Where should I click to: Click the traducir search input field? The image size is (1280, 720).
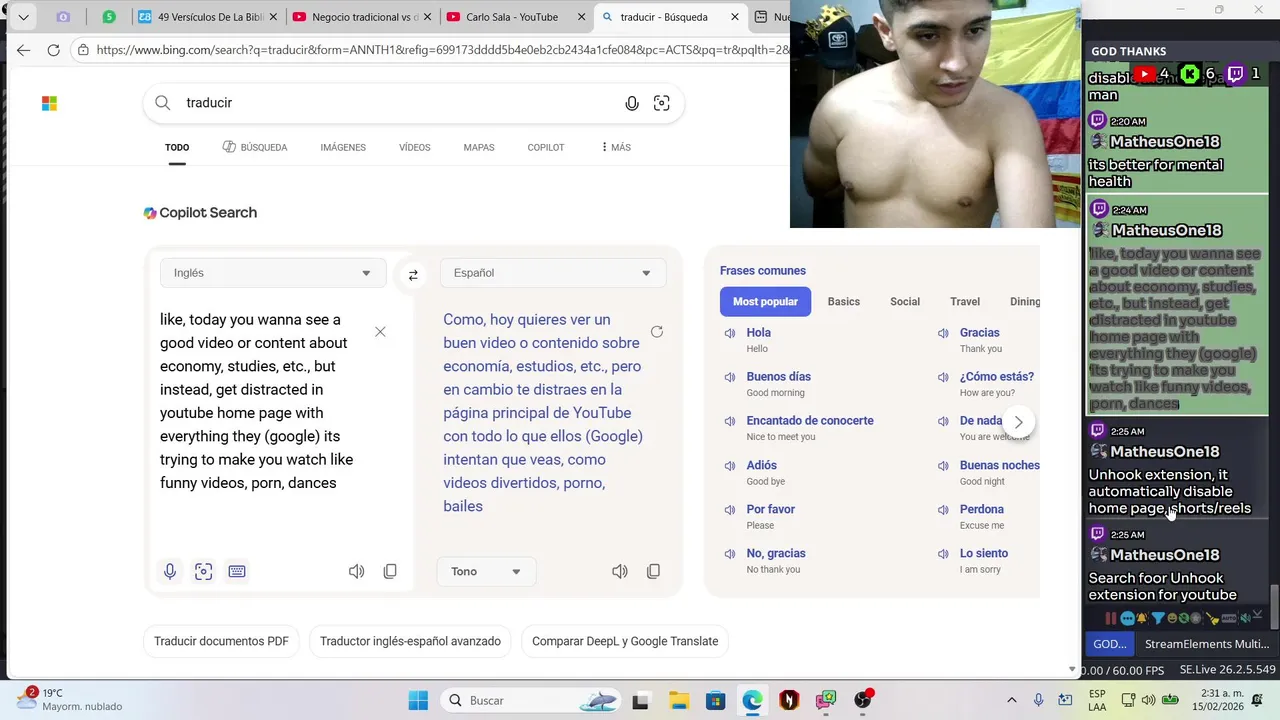point(400,103)
